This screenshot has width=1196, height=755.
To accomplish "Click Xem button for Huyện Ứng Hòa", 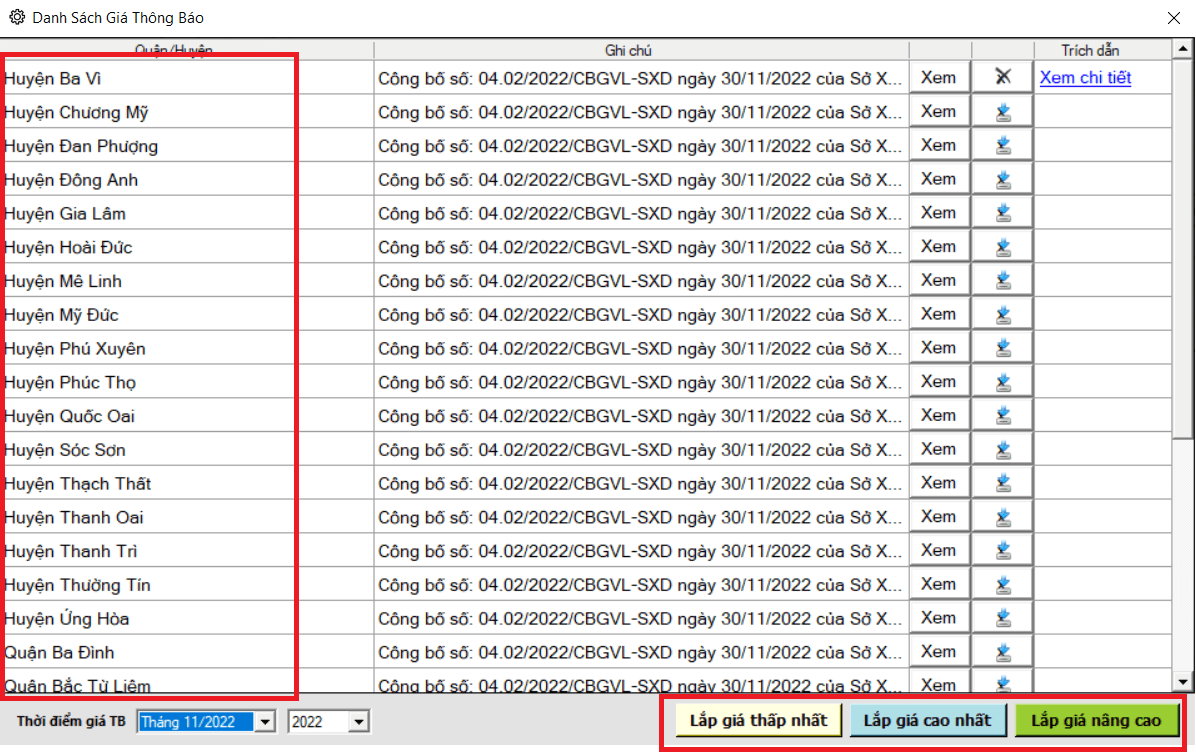I will pos(938,618).
